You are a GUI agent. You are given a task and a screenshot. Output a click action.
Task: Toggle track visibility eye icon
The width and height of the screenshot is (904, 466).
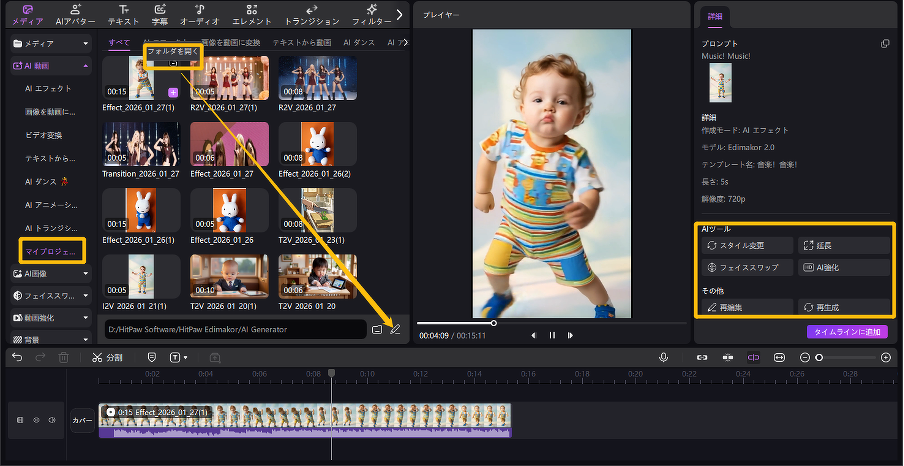(37, 420)
